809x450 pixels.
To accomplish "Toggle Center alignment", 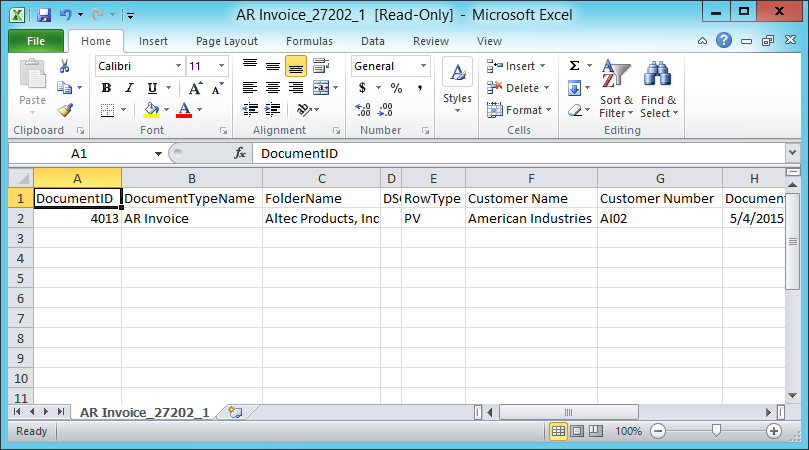I will coord(273,88).
